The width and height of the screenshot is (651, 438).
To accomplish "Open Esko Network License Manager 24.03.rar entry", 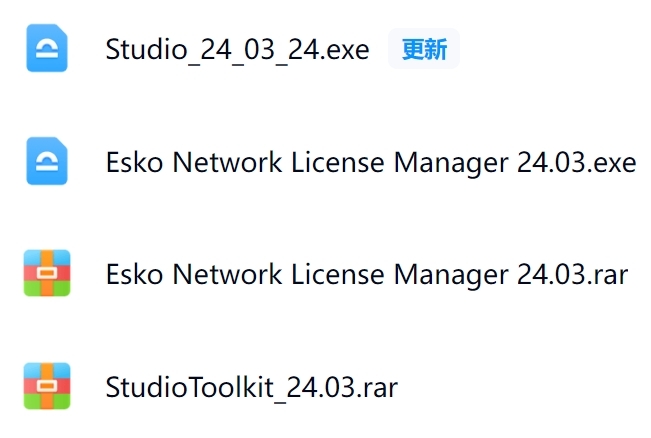I will 367,274.
